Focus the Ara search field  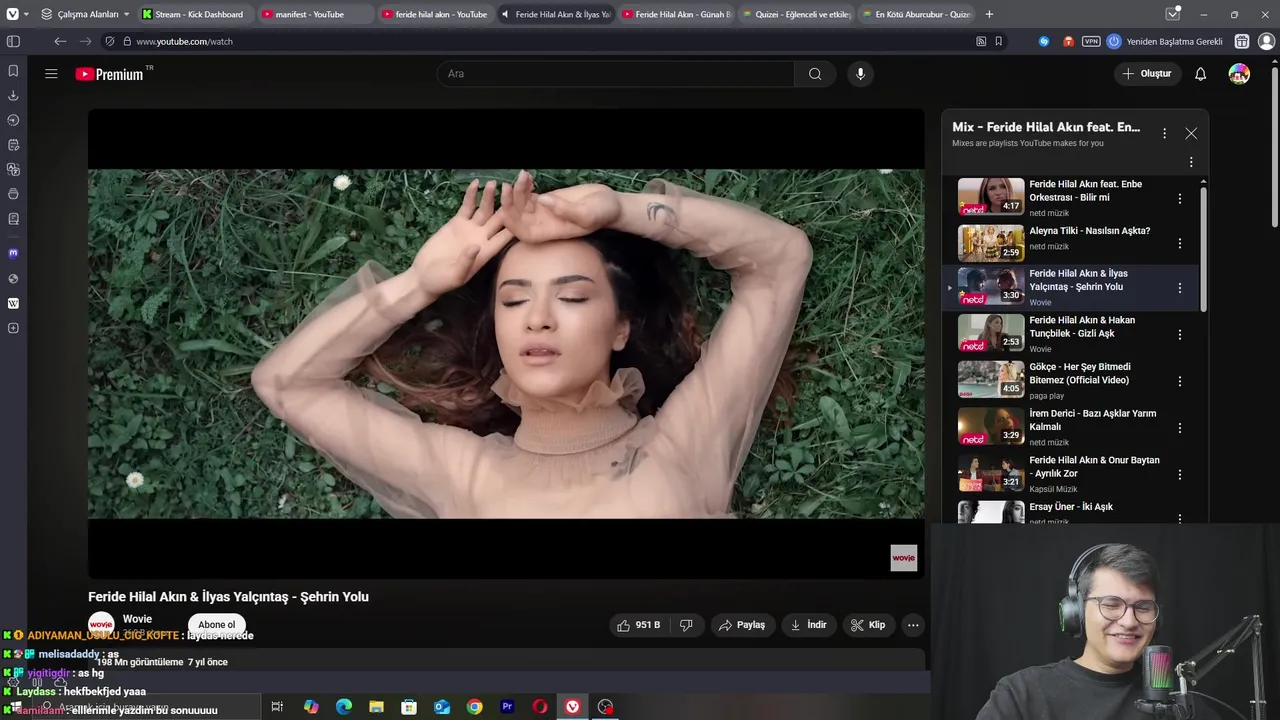coord(616,74)
